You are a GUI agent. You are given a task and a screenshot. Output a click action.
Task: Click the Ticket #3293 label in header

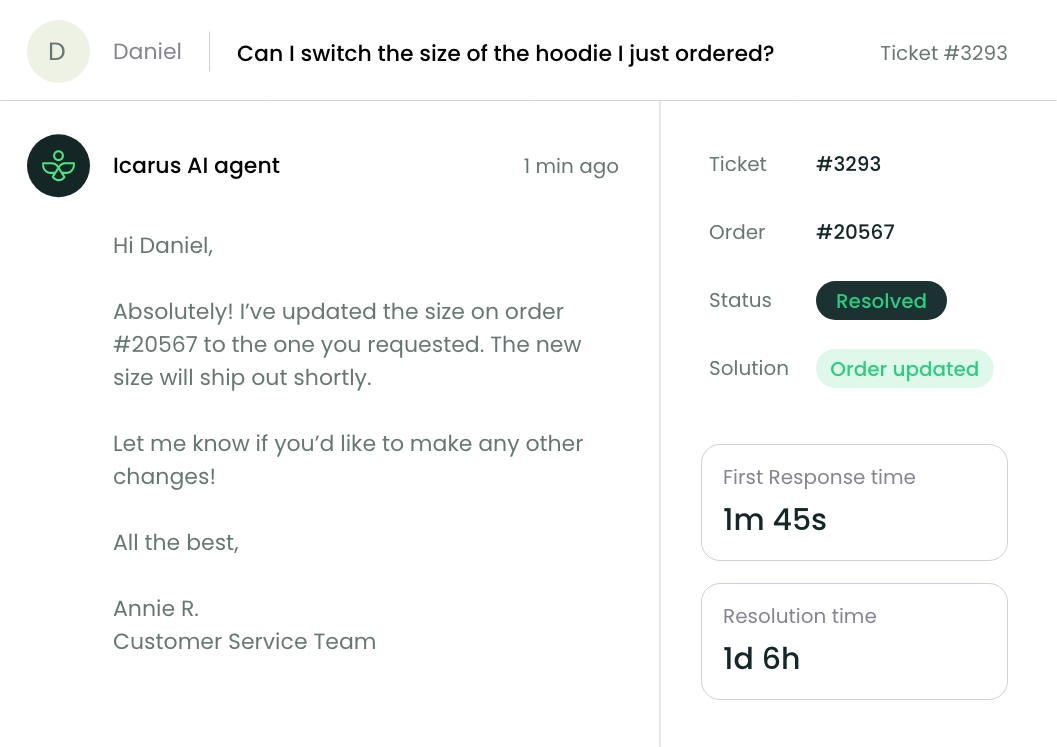[x=944, y=53]
